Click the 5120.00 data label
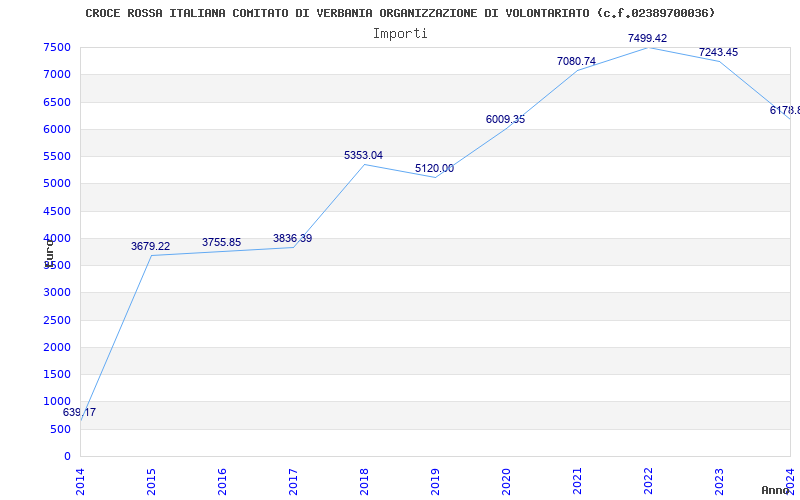The image size is (800, 500). (434, 169)
